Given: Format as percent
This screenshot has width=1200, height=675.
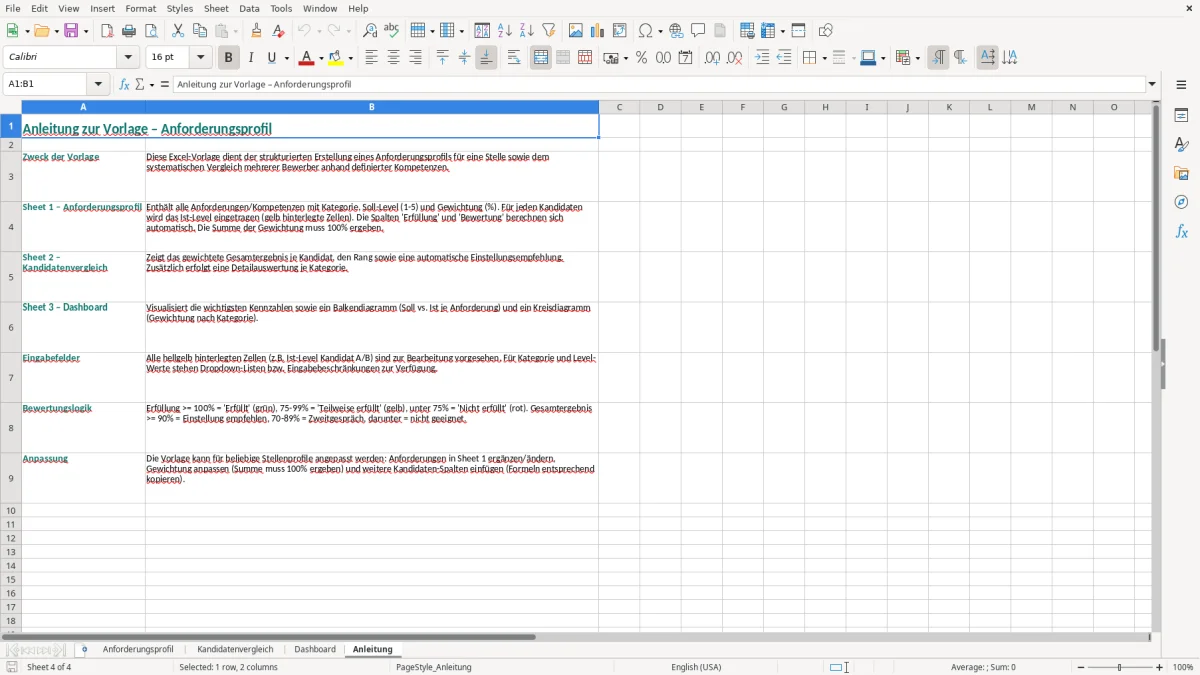Looking at the screenshot, I should [x=641, y=58].
